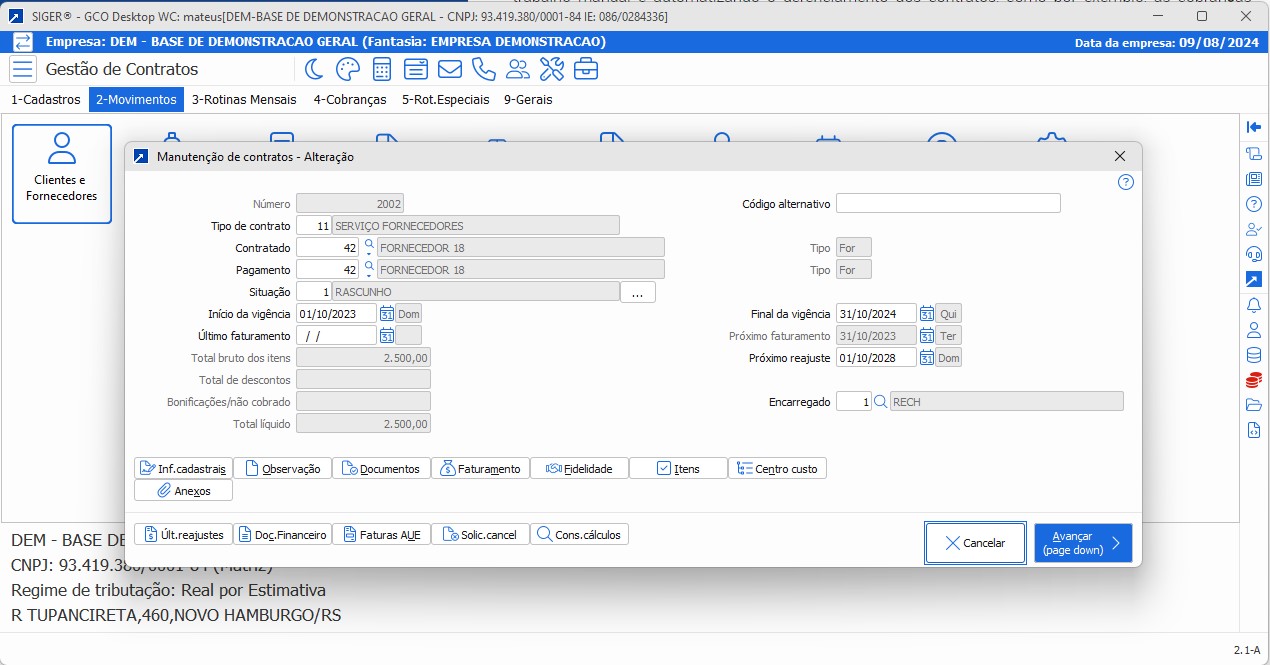This screenshot has height=665, width=1270.
Task: Open the wrench and screwdriver tools icon
Action: 552,69
